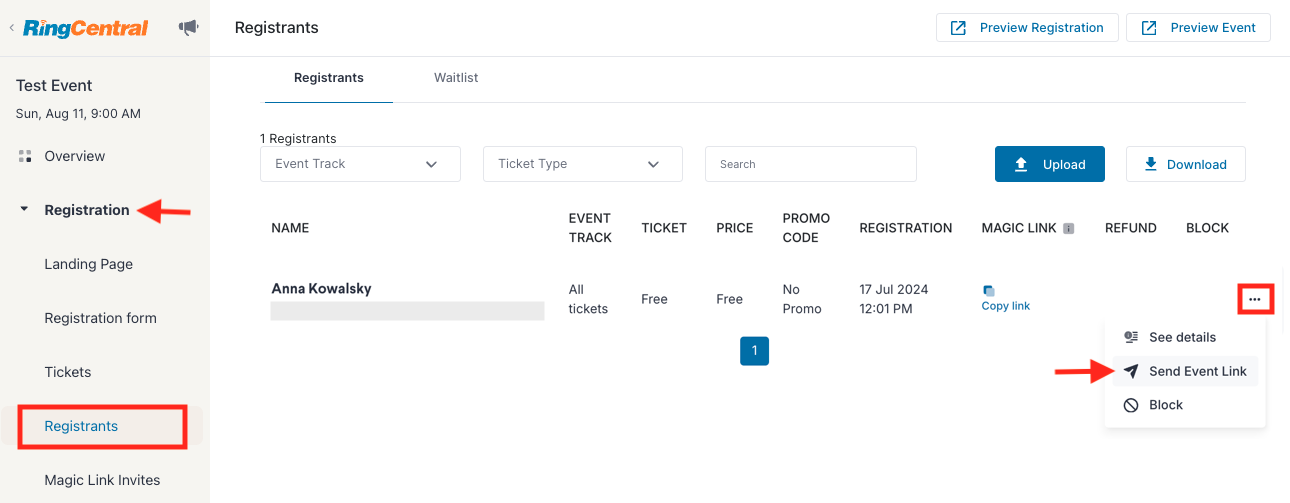Click the Download button
This screenshot has height=503, width=1290.
pos(1186,164)
